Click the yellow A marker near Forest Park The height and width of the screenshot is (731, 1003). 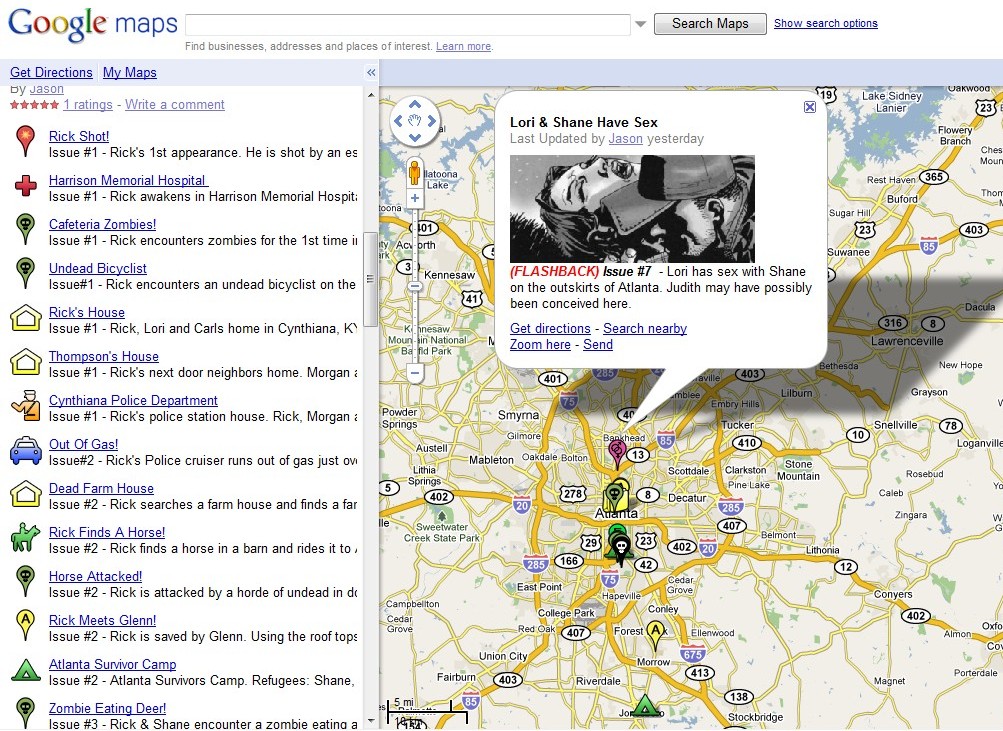656,634
